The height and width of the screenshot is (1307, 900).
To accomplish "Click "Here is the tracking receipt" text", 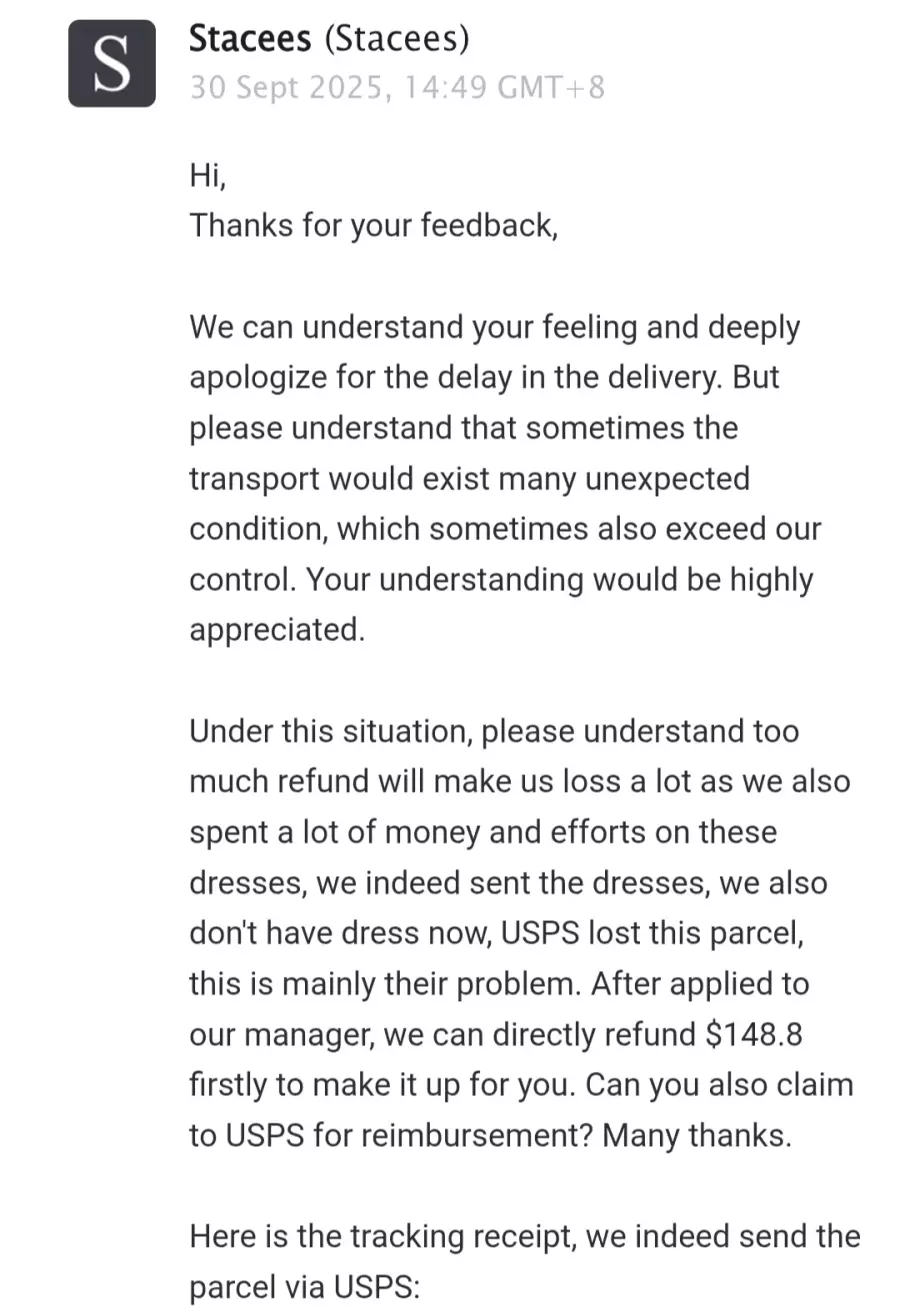I will [382, 1236].
